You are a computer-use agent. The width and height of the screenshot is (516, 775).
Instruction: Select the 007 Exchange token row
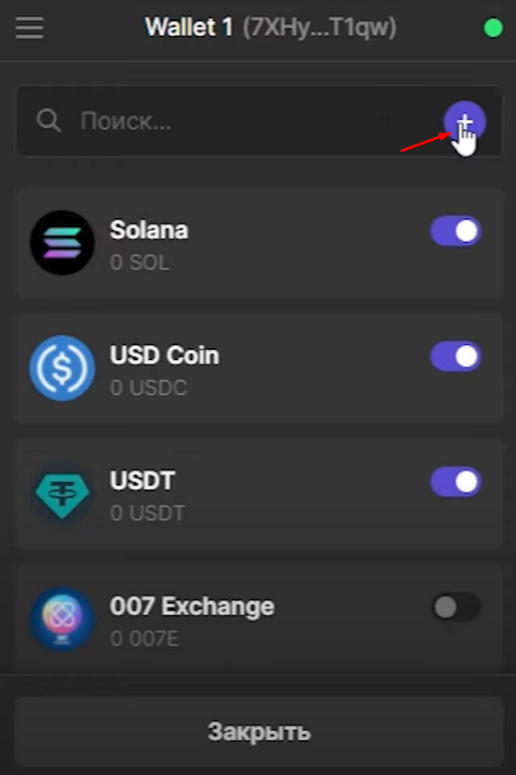click(x=259, y=619)
